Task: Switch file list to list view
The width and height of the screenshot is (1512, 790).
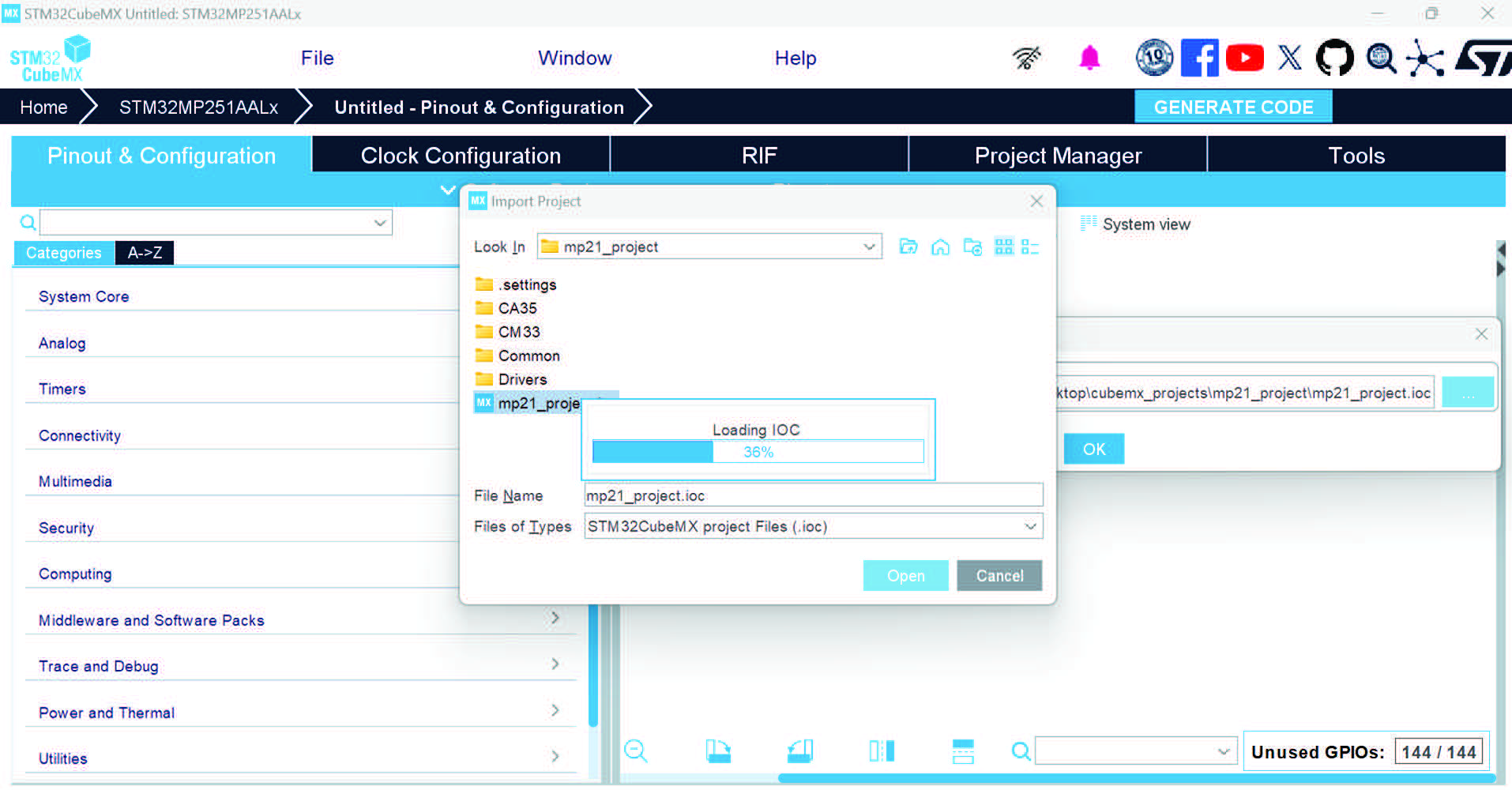Action: (1003, 247)
